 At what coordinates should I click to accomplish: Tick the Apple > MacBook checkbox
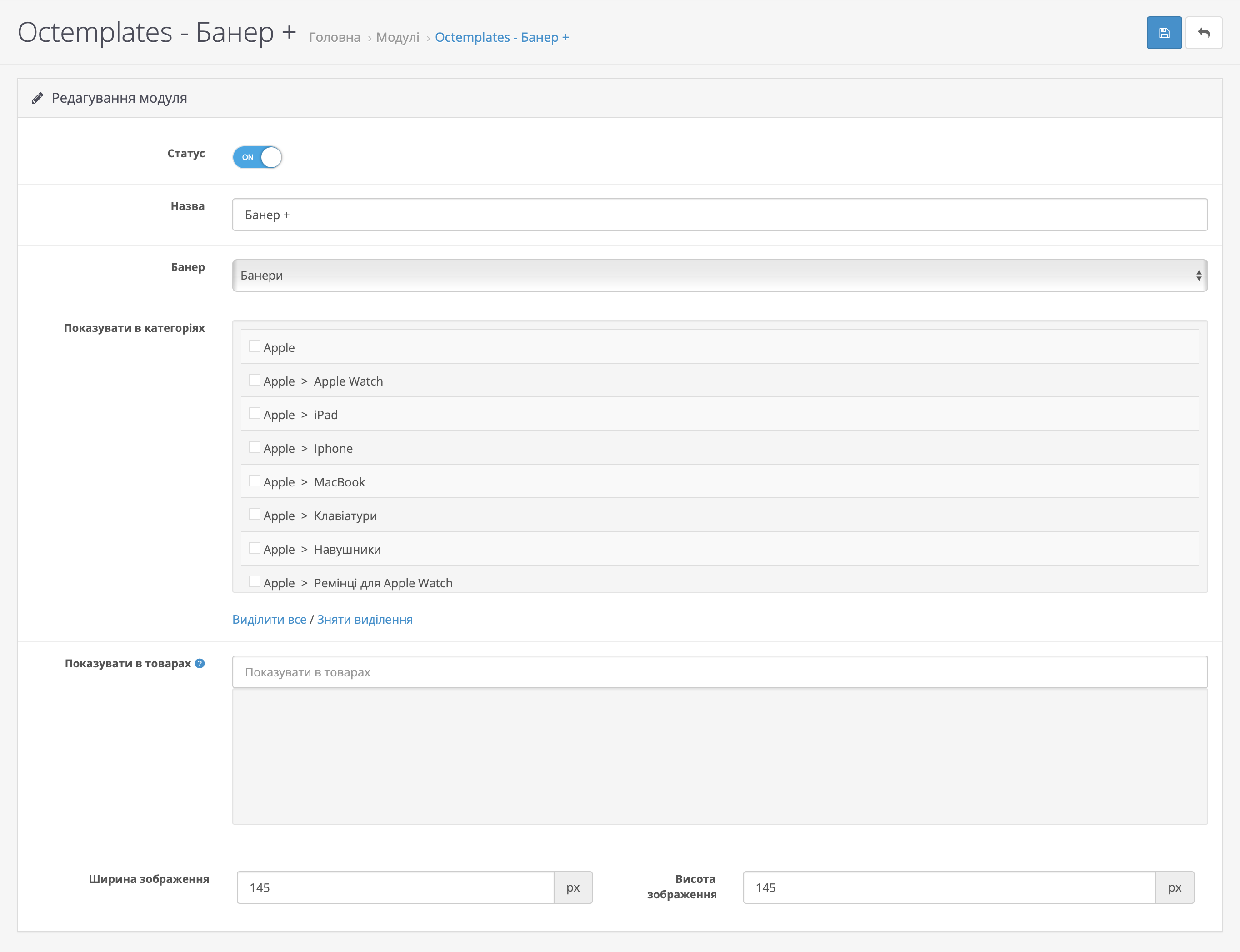point(255,481)
